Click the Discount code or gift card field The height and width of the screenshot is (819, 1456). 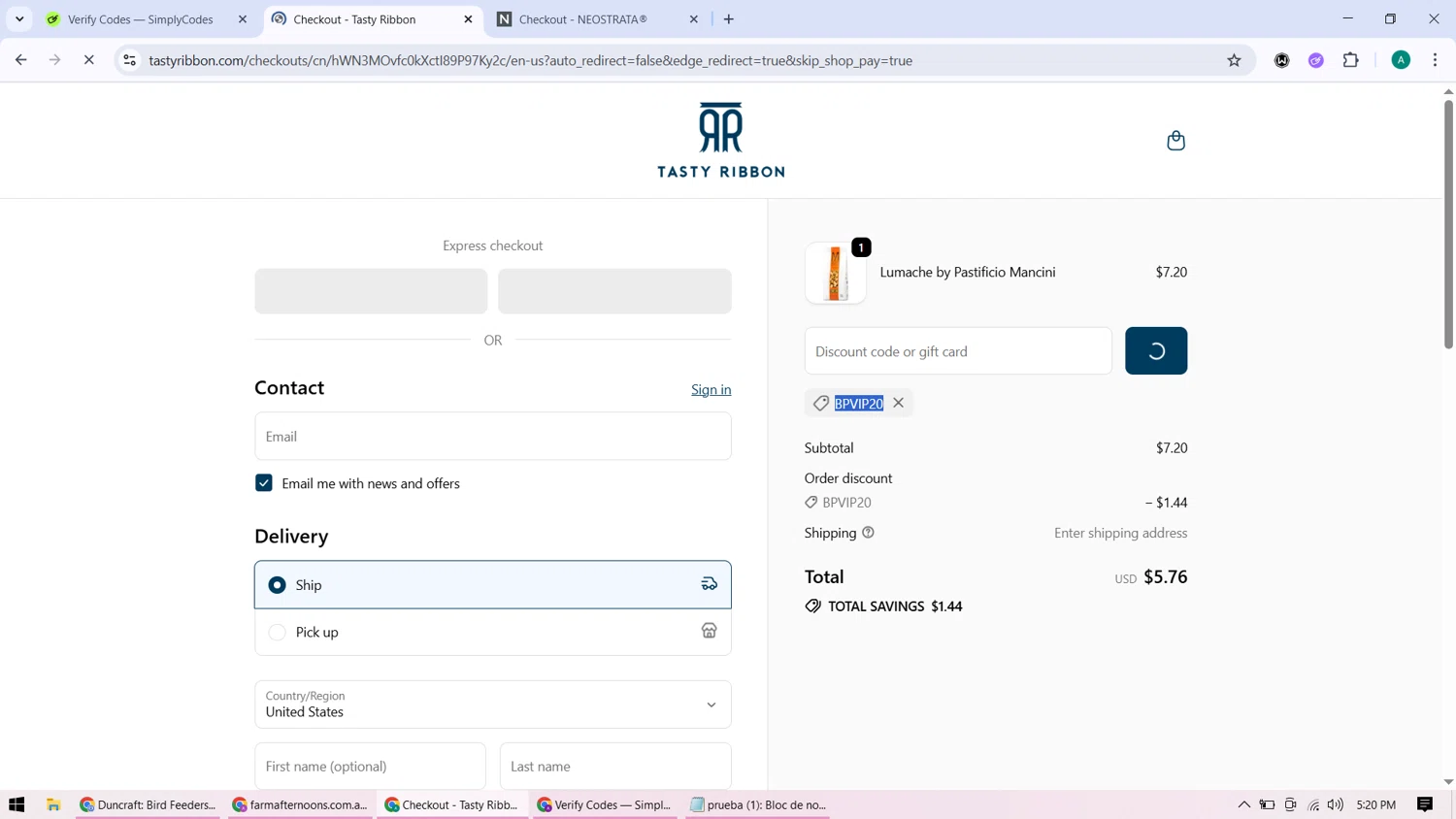coord(958,350)
